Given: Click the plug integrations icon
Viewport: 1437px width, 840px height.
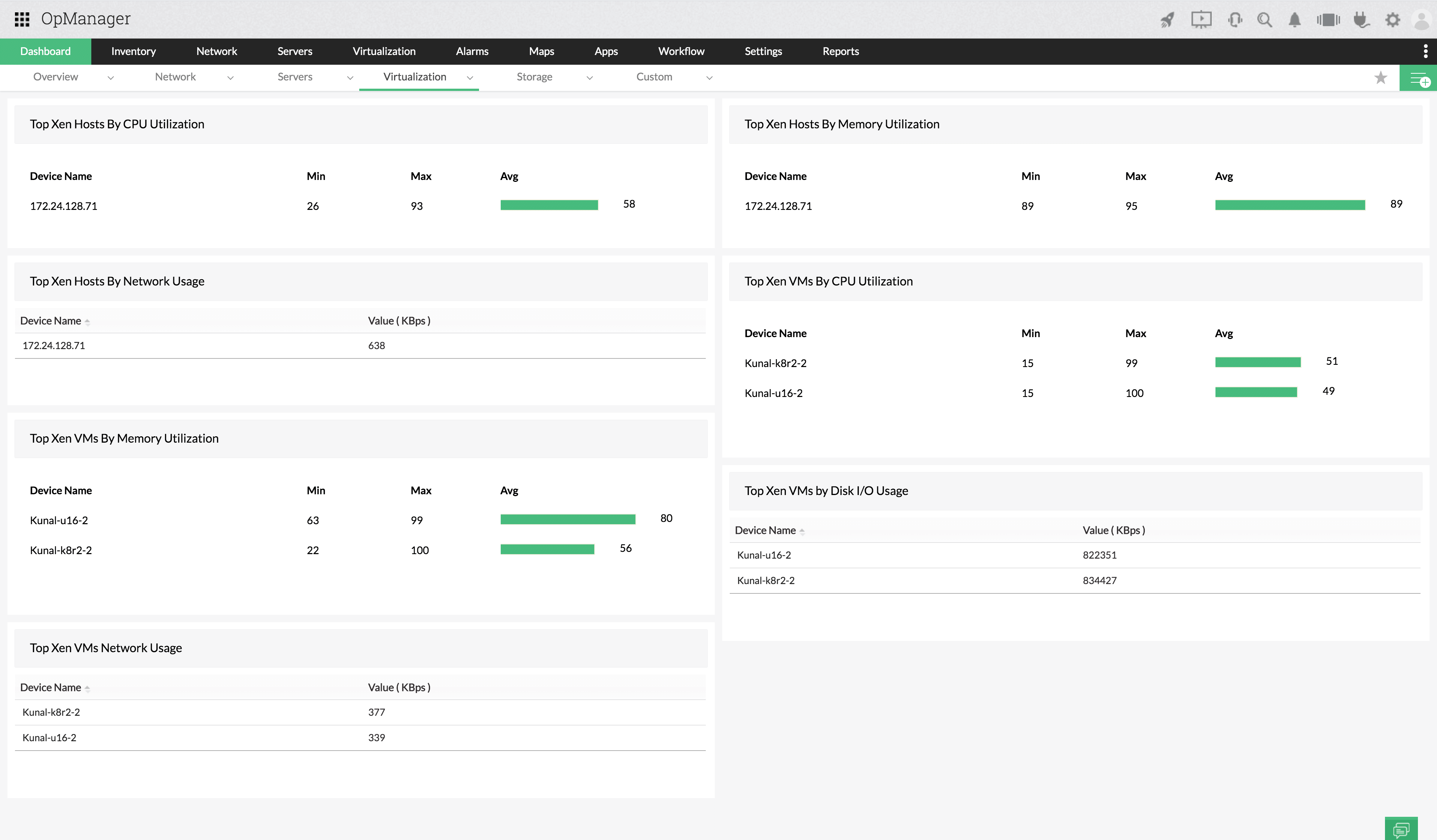Looking at the screenshot, I should tap(1361, 20).
